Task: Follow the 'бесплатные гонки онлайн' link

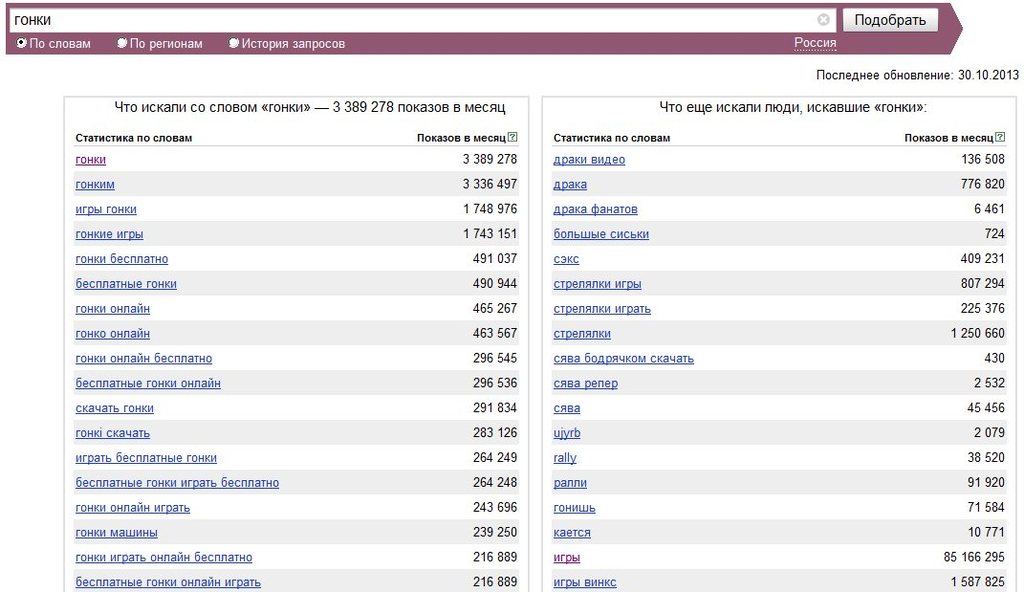Action: point(148,383)
